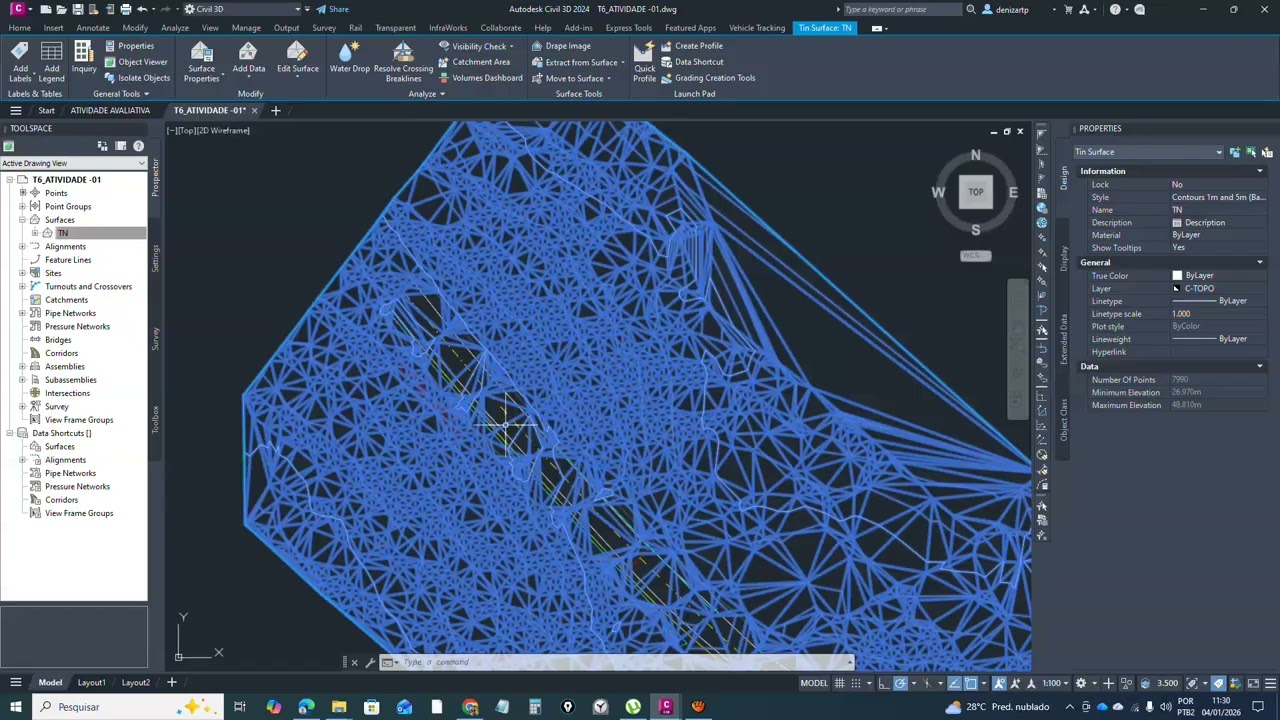1280x720 pixels.
Task: Toggle isometric drafting in the status bar
Action: coord(927,683)
